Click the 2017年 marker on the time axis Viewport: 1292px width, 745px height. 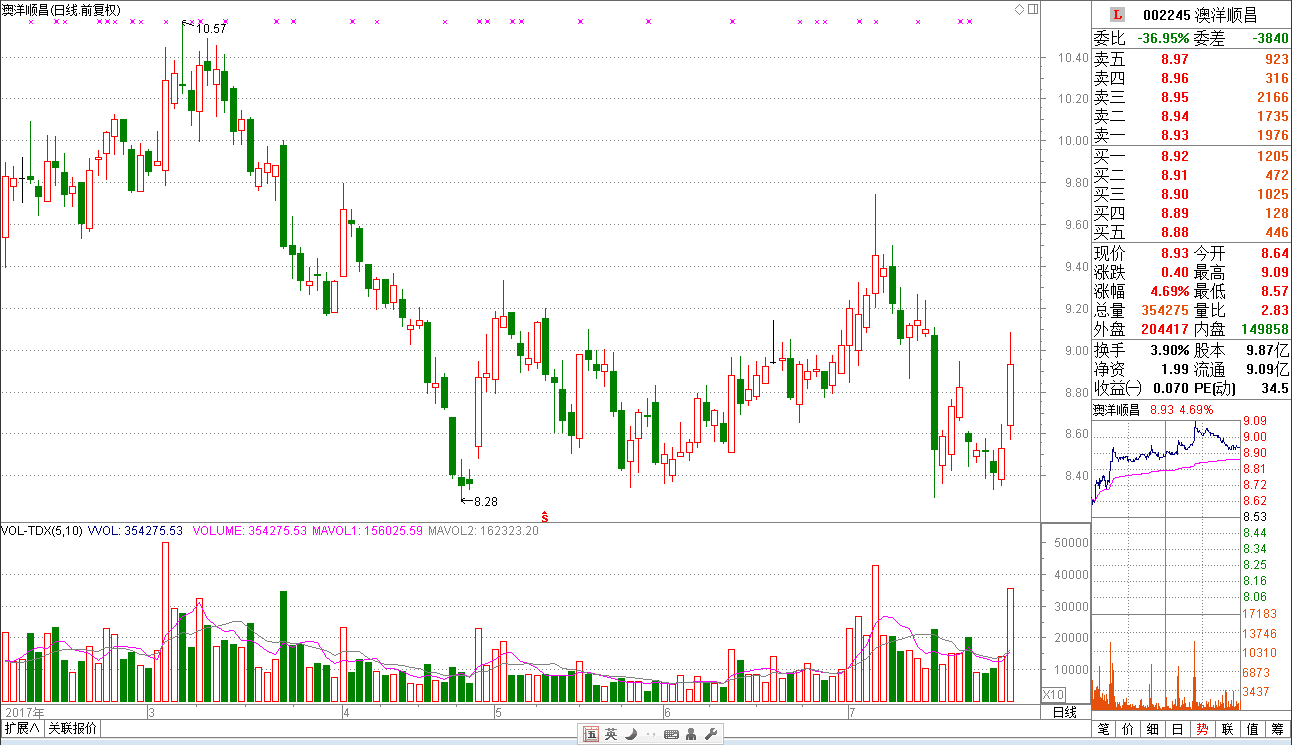click(24, 712)
